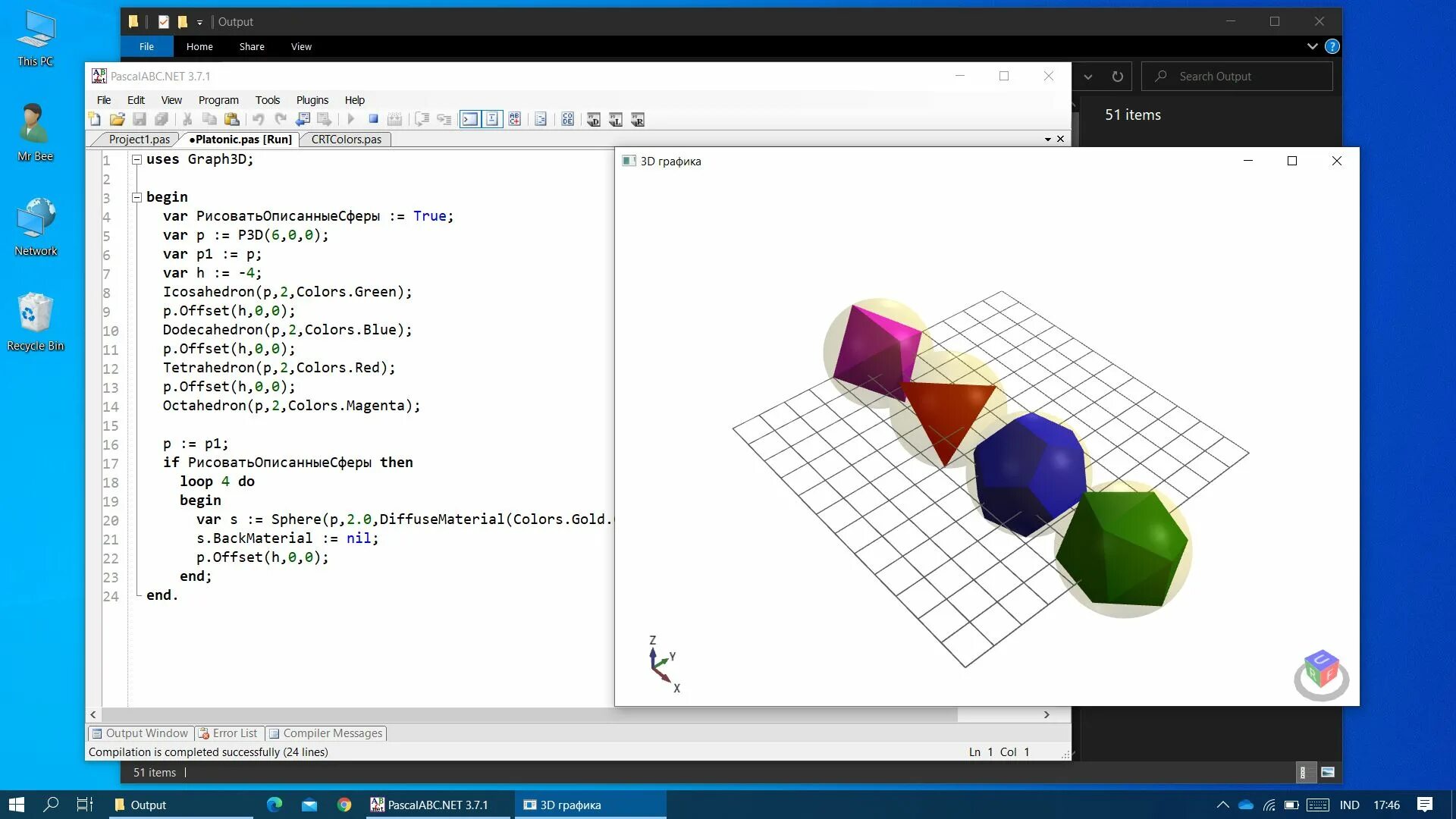Toggle IntelliSense ABC+ toolbar button

[515, 119]
